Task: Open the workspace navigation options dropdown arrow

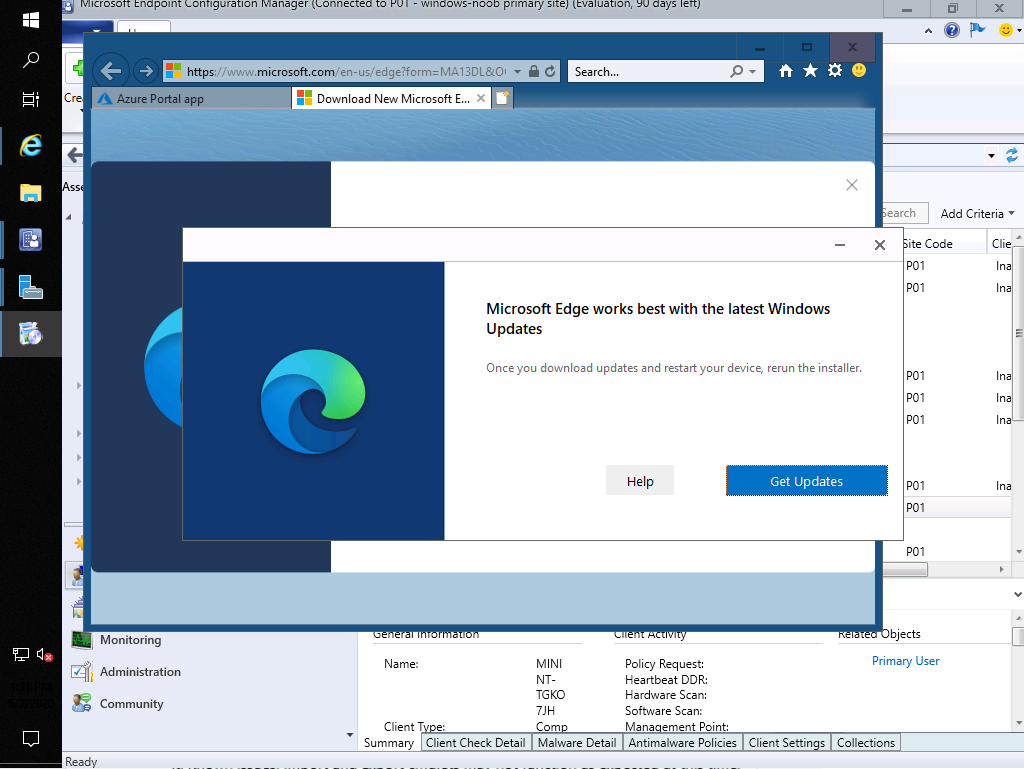Action: [x=349, y=735]
